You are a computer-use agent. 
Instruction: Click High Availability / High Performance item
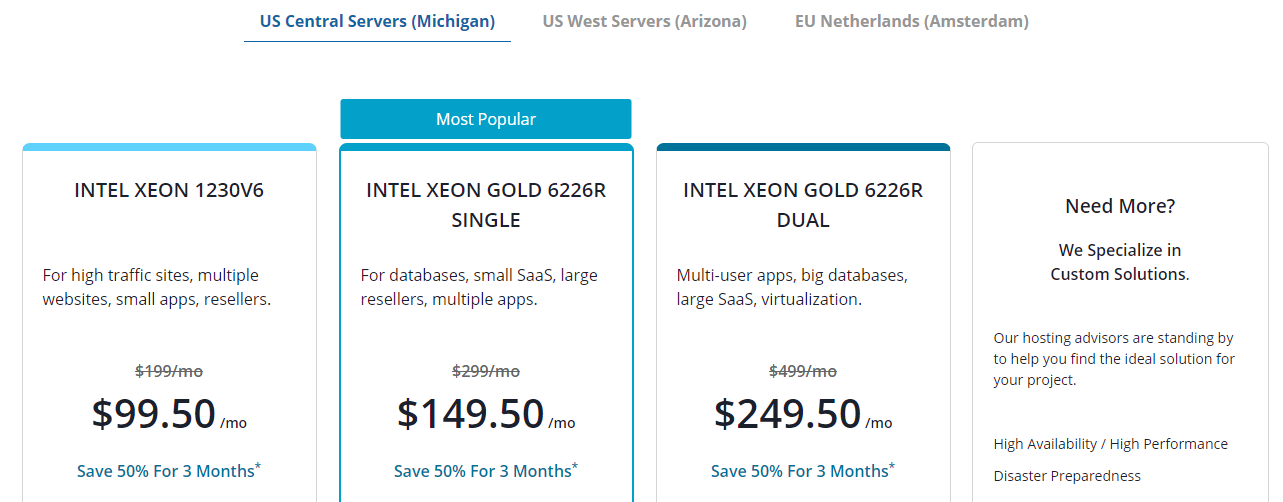[x=1110, y=444]
